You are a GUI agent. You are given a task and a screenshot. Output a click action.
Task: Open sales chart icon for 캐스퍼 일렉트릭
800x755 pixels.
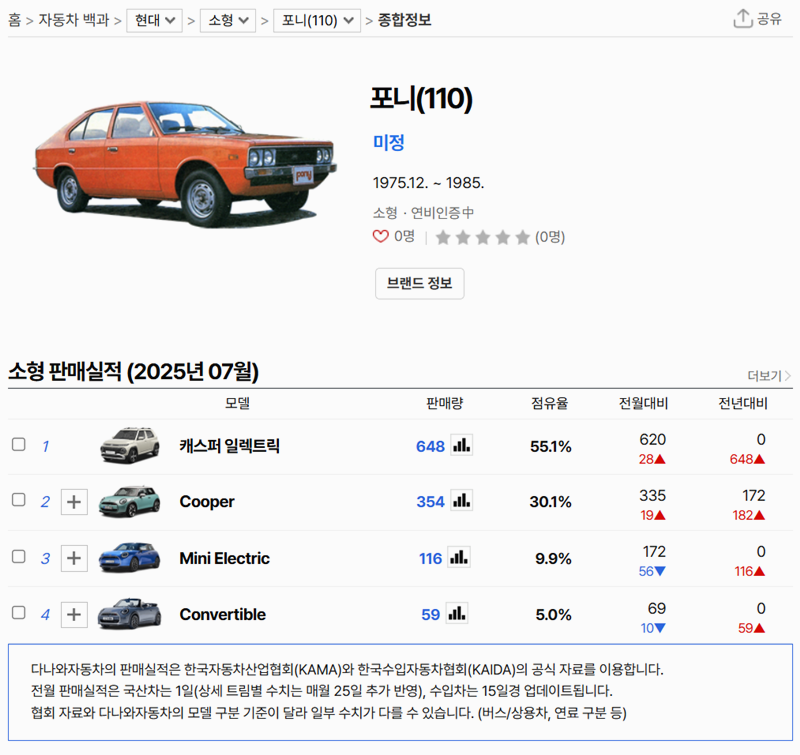coord(461,445)
